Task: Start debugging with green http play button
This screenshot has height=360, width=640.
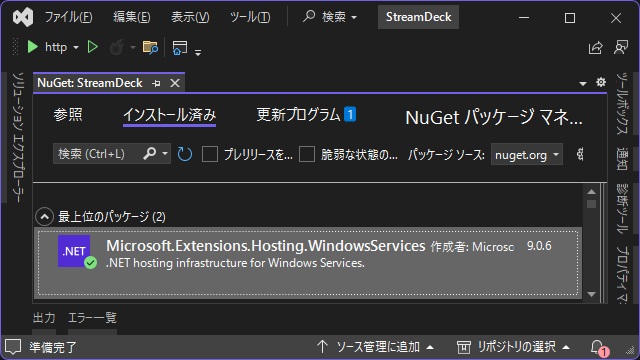Action: pos(32,47)
